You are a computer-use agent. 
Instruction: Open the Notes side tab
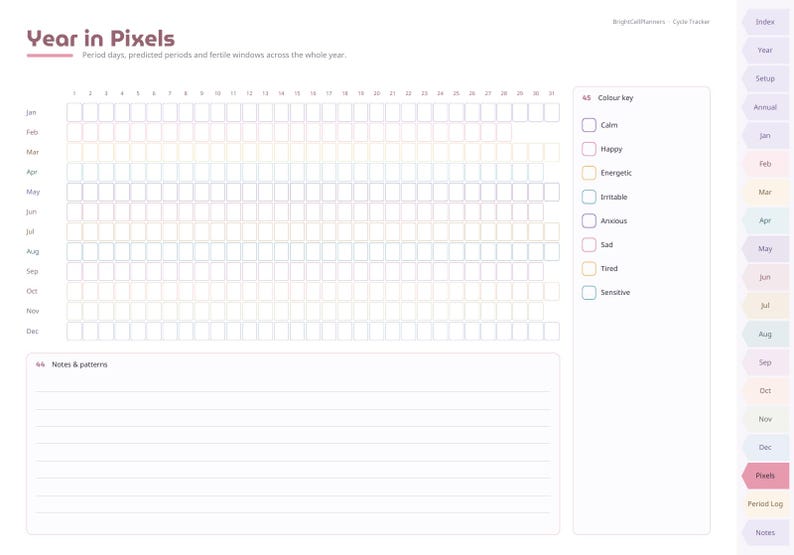pos(765,532)
